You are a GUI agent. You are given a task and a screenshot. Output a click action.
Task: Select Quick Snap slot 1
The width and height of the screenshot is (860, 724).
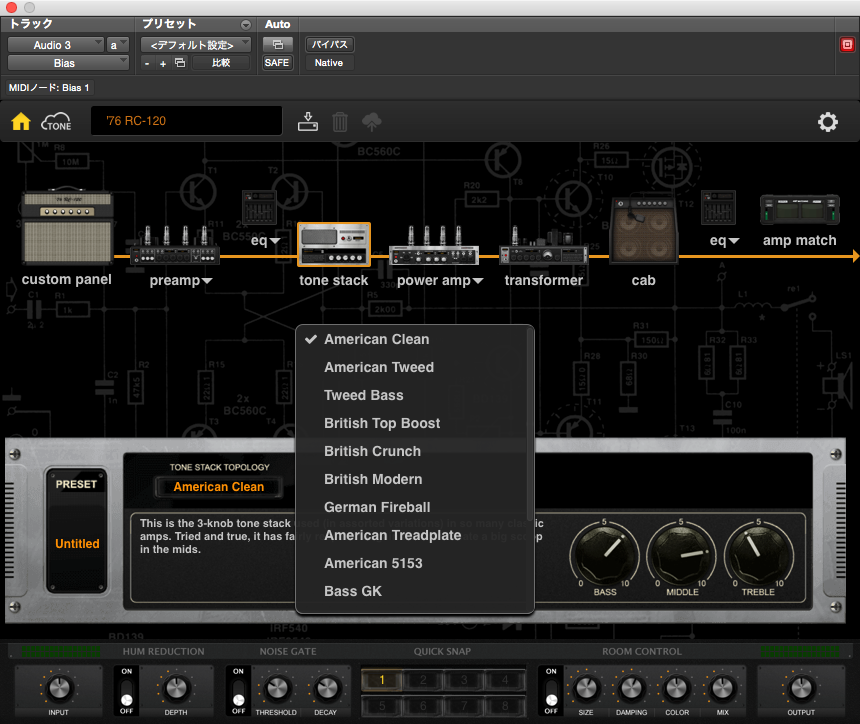pyautogui.click(x=382, y=680)
